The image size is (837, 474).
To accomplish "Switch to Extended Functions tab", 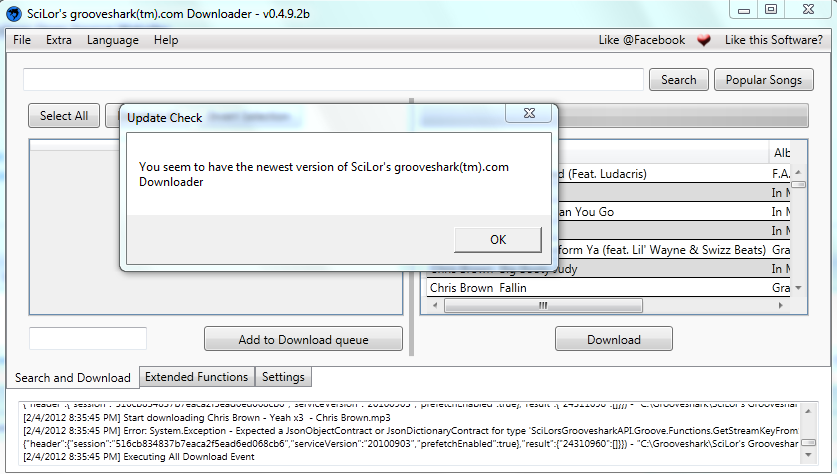I will pos(197,377).
